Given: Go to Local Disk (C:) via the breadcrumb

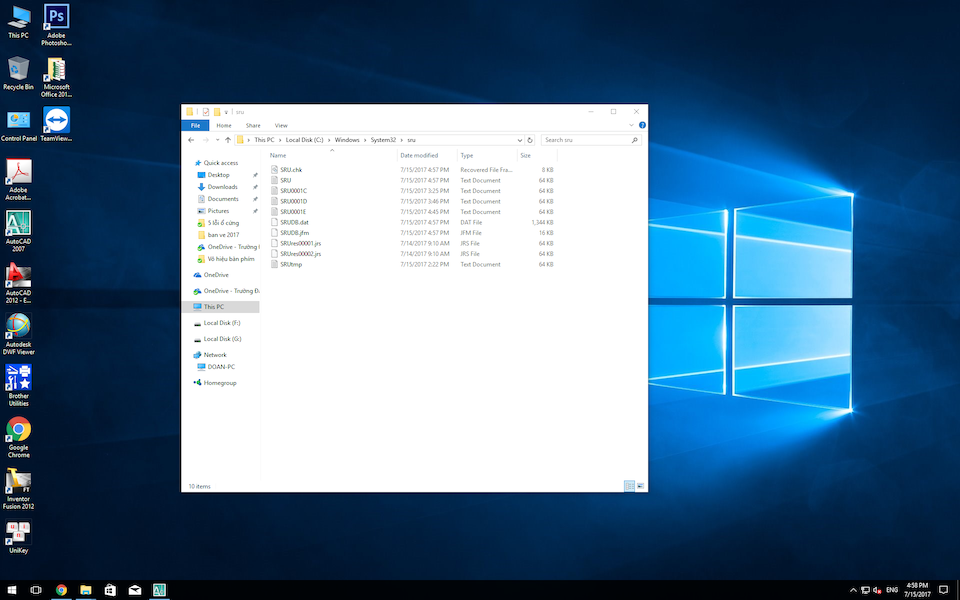Looking at the screenshot, I should (301, 139).
